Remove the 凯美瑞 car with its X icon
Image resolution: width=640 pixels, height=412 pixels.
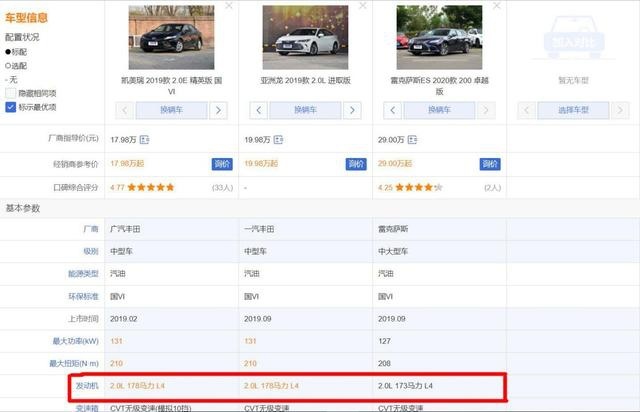tap(229, 5)
